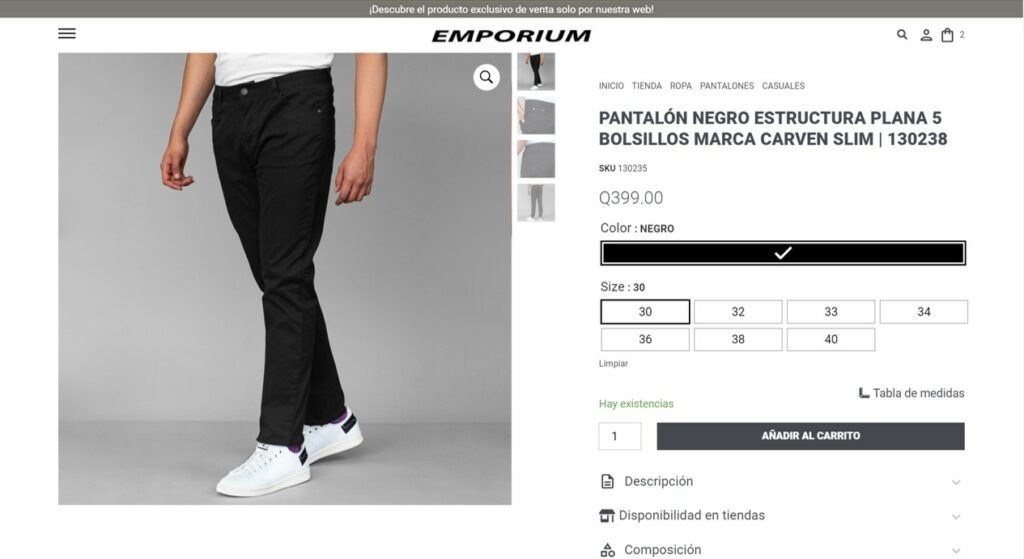This screenshot has width=1024, height=559.
Task: Click the Descripción document icon
Action: (607, 482)
